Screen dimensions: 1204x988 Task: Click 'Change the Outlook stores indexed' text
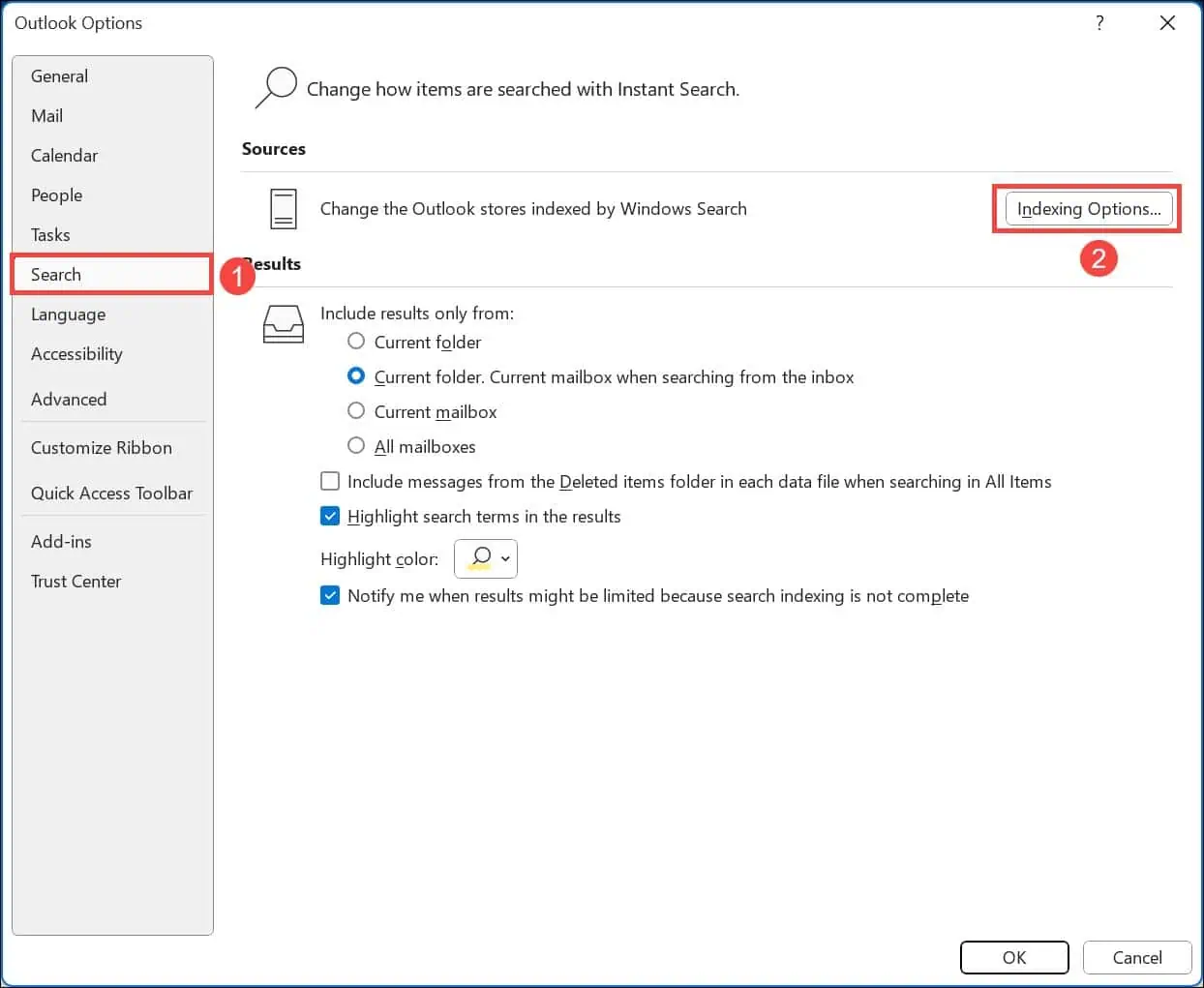(x=533, y=209)
